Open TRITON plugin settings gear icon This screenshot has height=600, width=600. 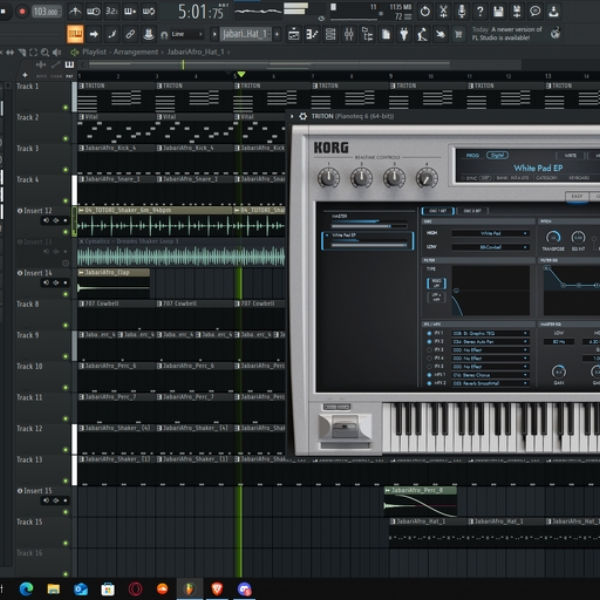coord(303,116)
